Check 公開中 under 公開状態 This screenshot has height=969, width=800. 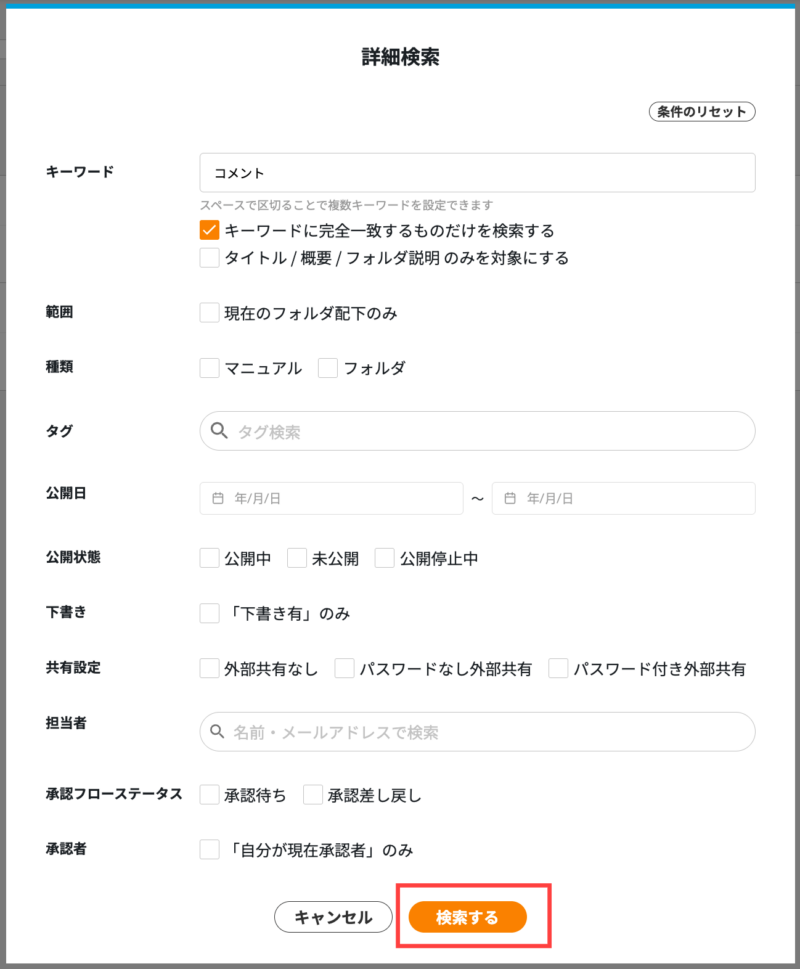pos(208,558)
